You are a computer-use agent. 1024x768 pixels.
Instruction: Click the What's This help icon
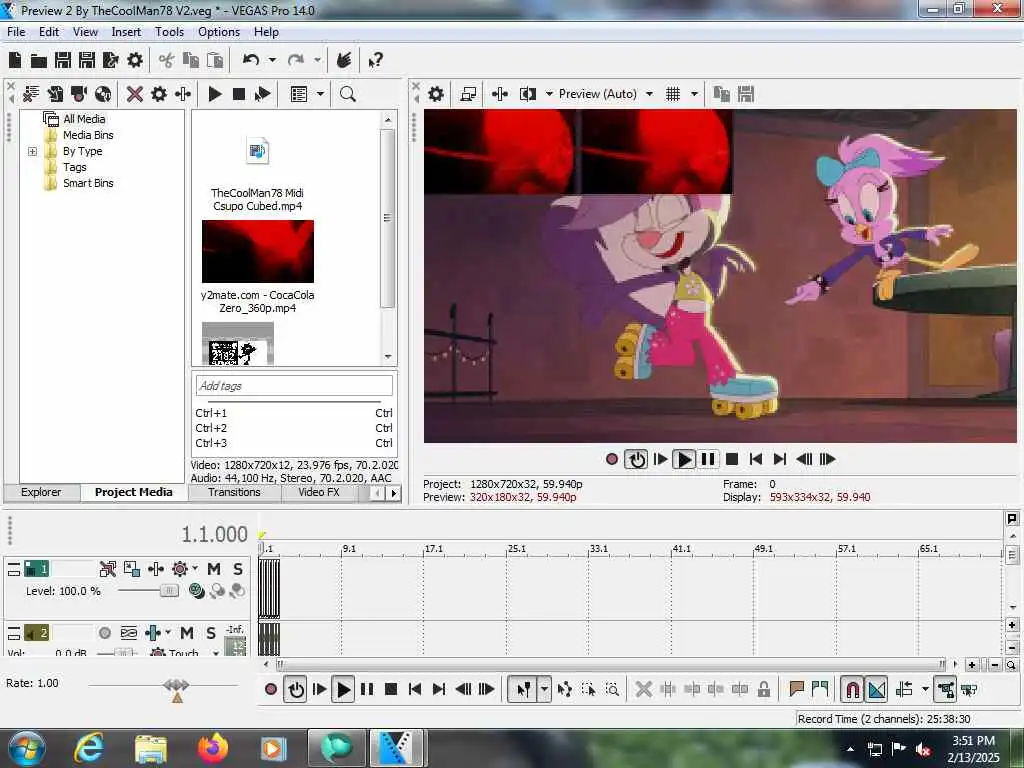click(376, 61)
